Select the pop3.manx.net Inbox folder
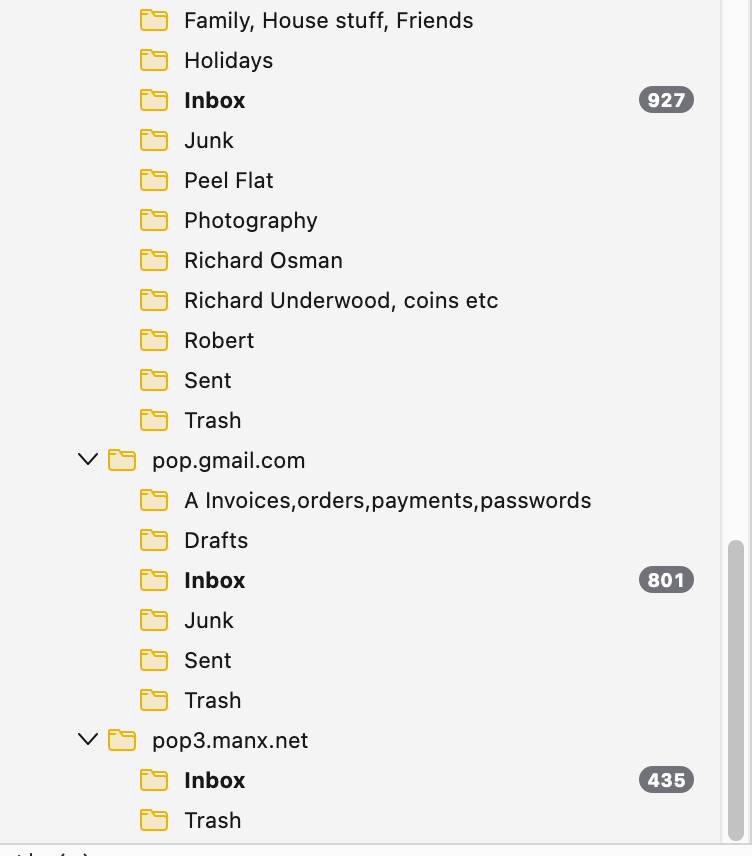This screenshot has width=752, height=856. click(214, 780)
